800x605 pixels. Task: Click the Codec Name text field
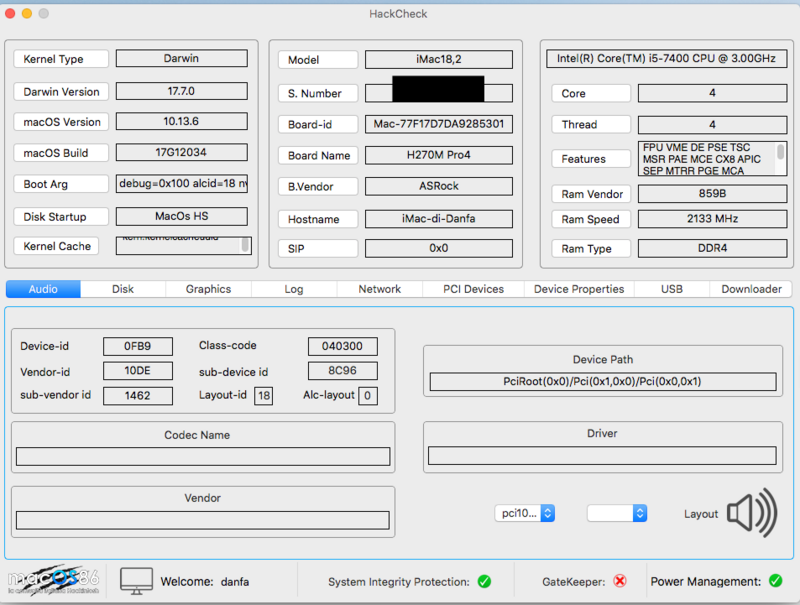pos(203,456)
